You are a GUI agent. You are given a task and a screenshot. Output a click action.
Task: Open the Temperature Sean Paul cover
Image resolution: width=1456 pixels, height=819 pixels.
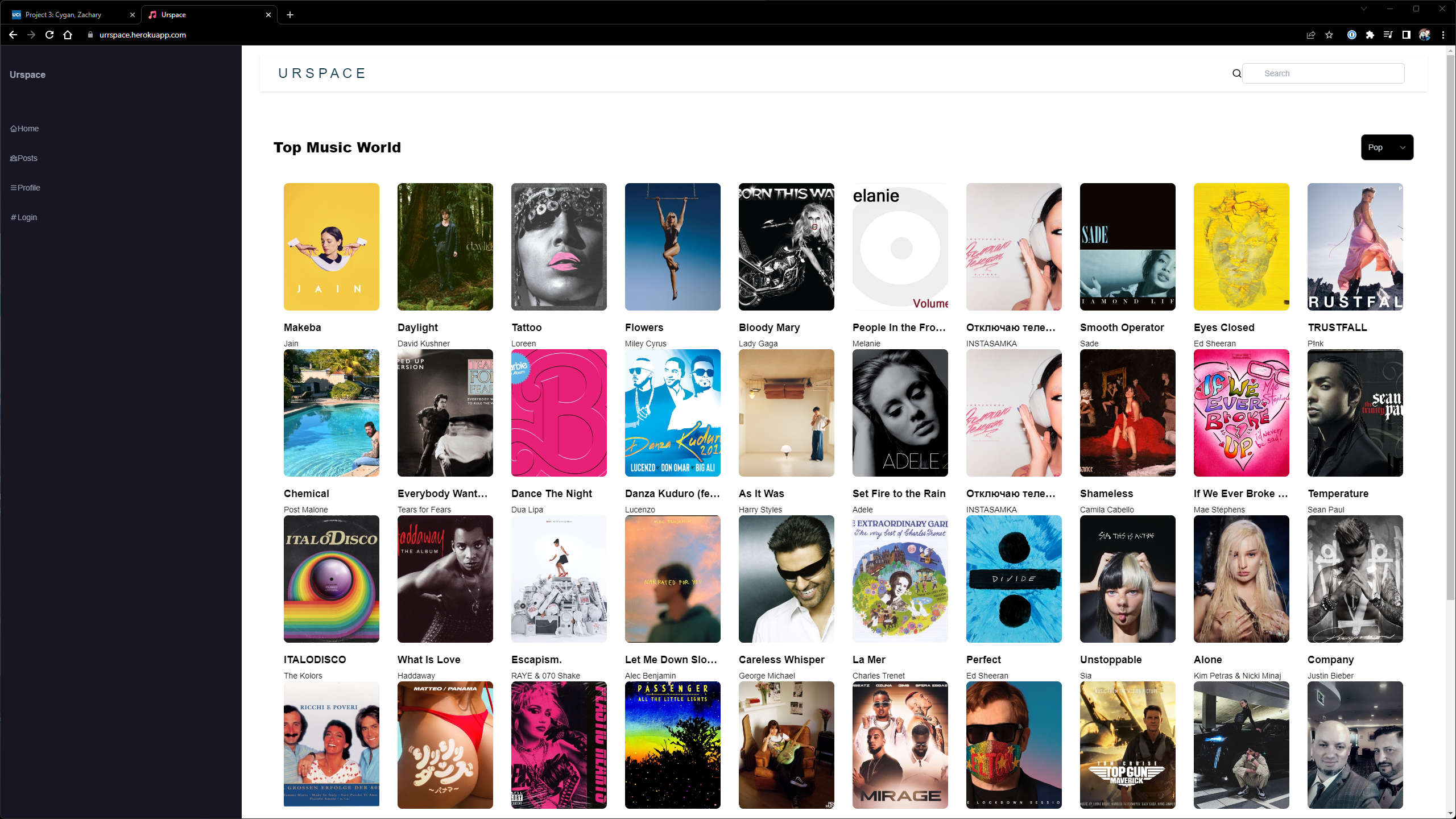coord(1355,413)
